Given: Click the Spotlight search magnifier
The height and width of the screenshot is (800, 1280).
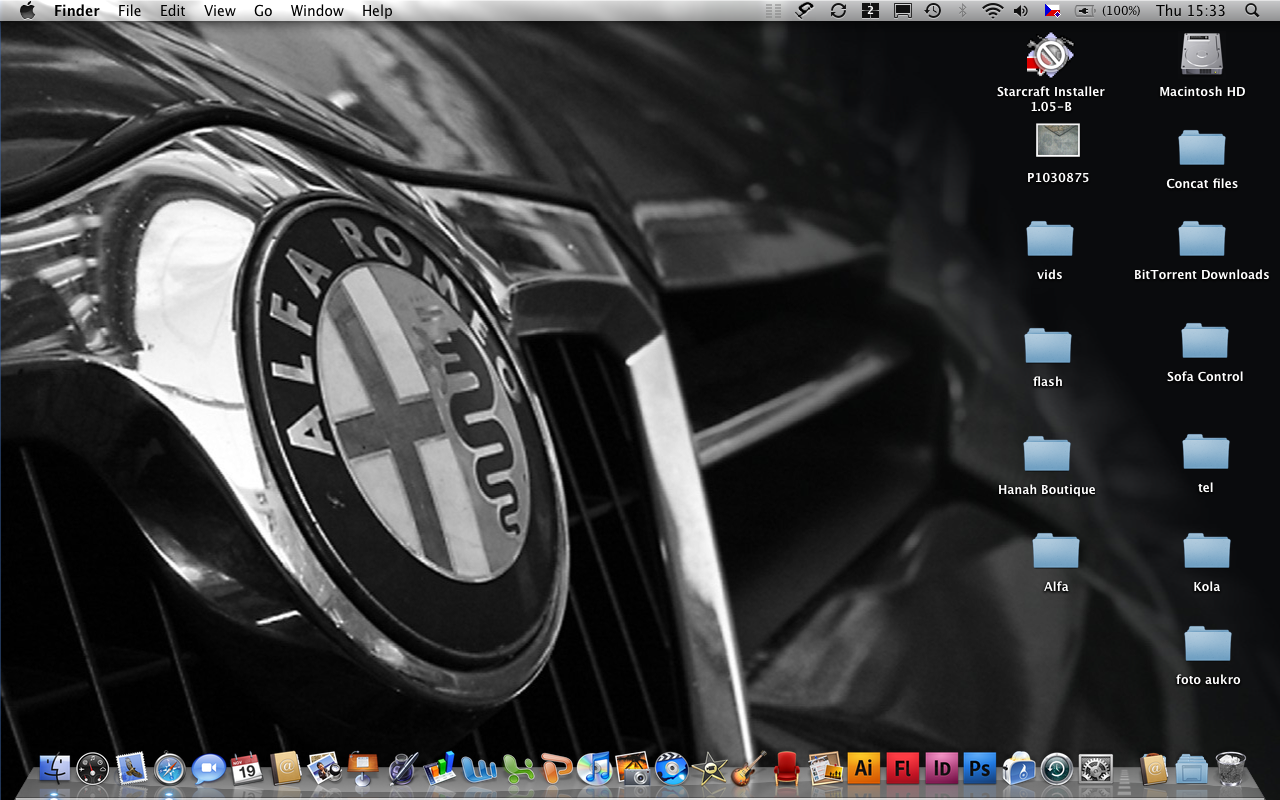Looking at the screenshot, I should [x=1252, y=11].
